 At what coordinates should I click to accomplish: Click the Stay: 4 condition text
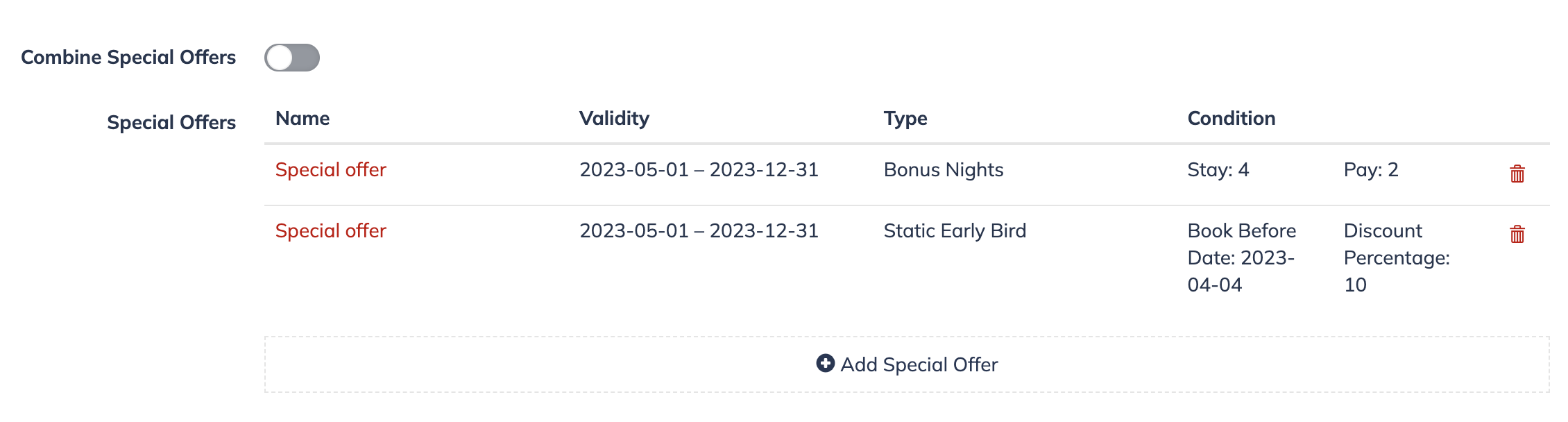tap(1218, 169)
